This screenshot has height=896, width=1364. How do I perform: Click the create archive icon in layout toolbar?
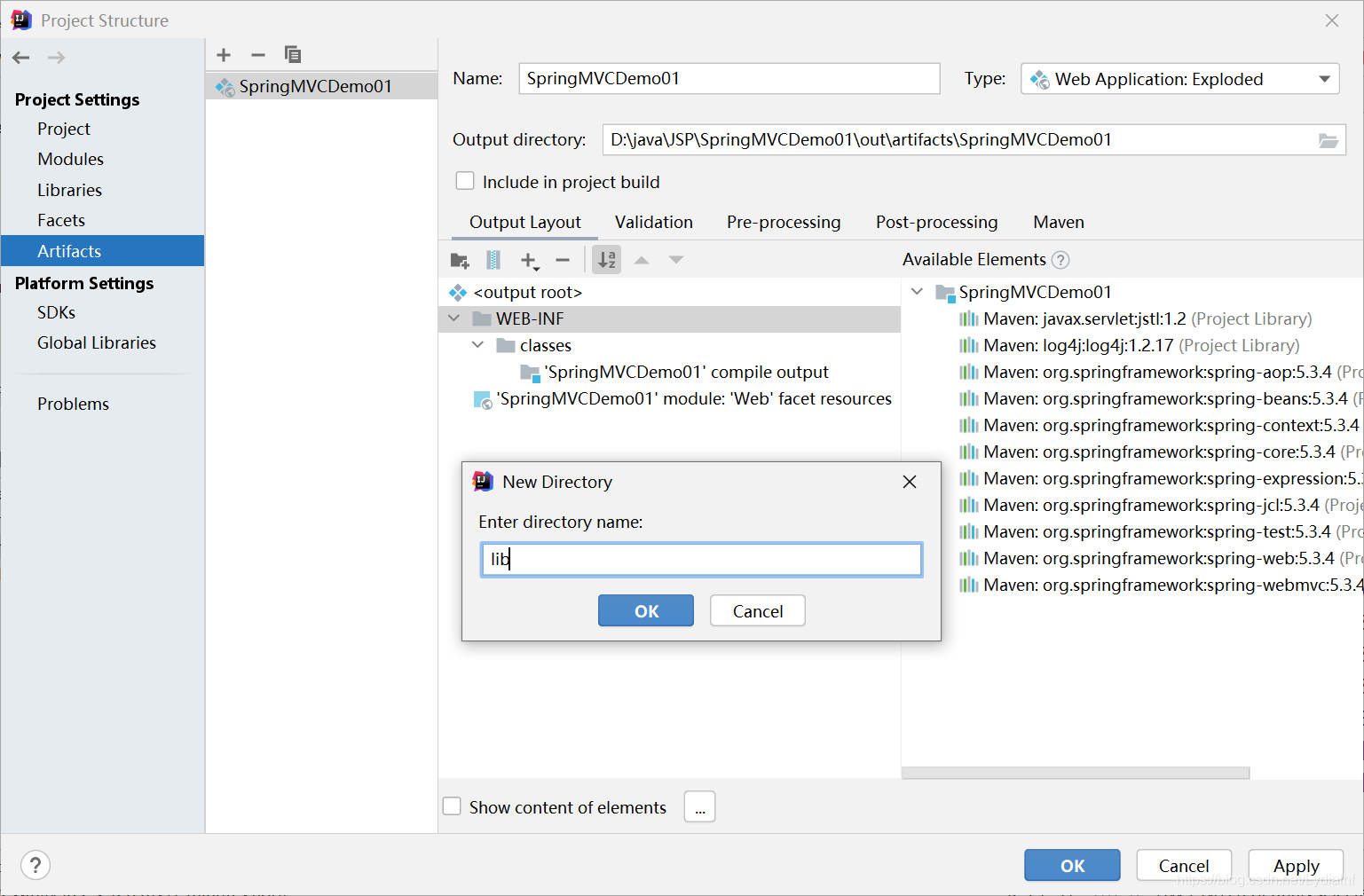tap(493, 260)
